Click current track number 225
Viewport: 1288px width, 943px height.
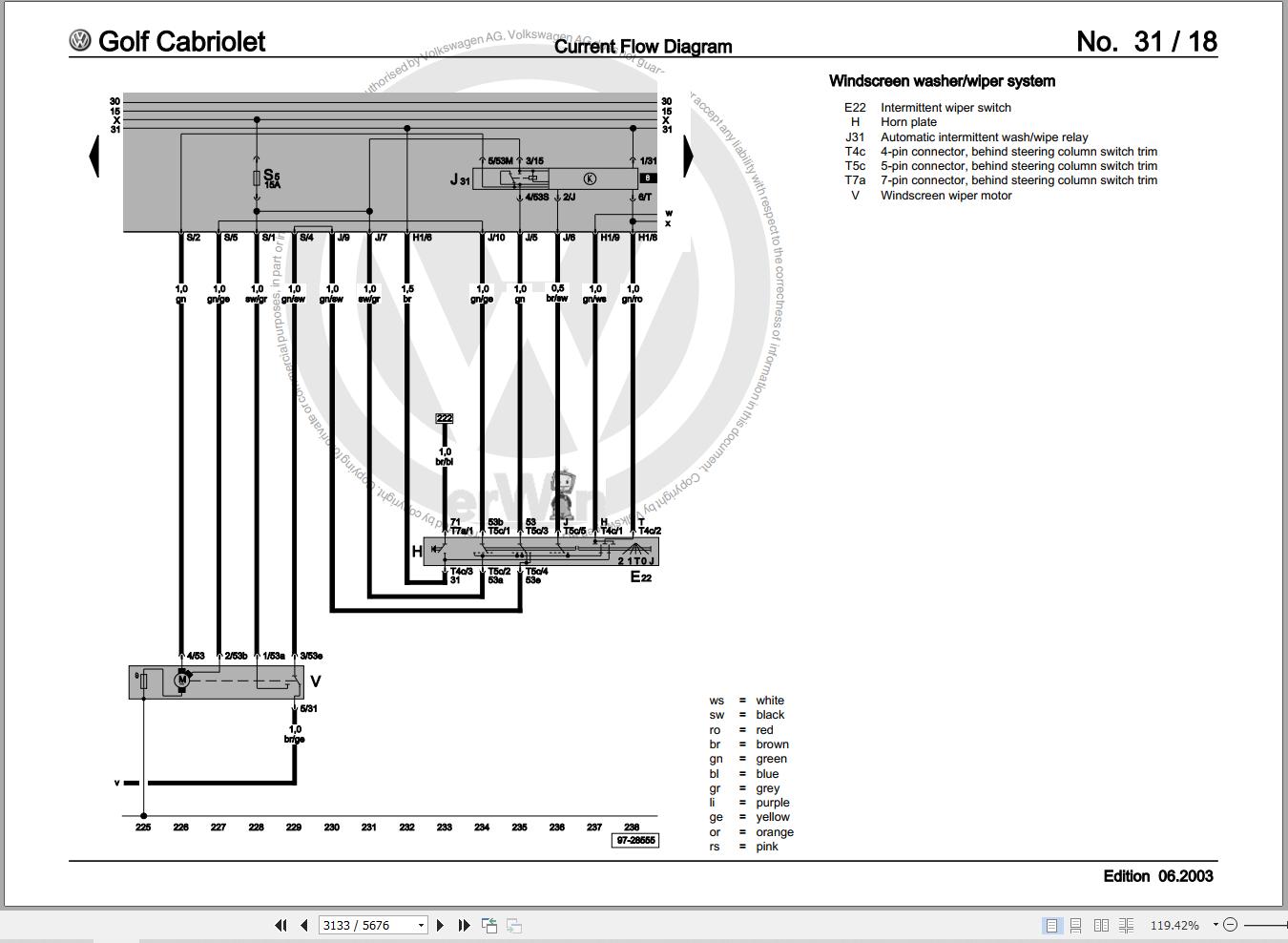click(143, 828)
